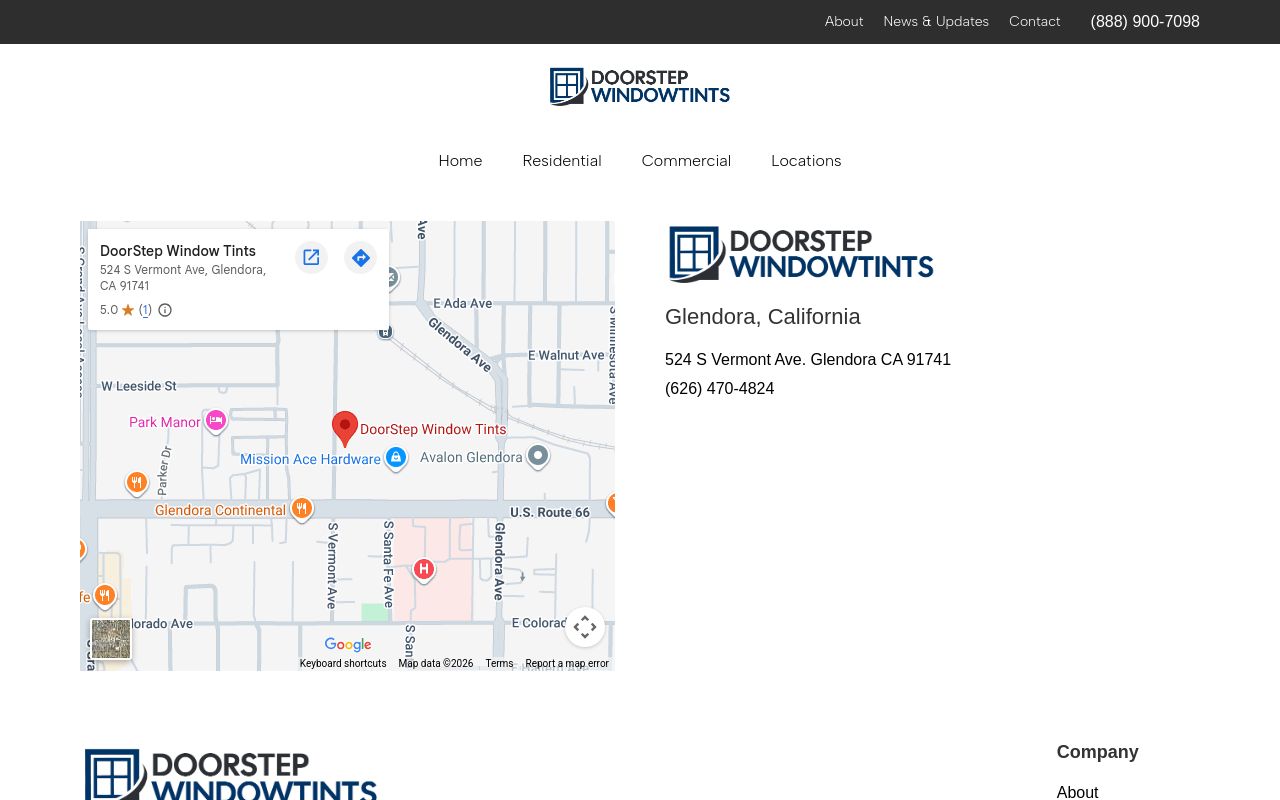Click footer DoorStep WindowTints logo
The height and width of the screenshot is (800, 1280).
point(231,775)
